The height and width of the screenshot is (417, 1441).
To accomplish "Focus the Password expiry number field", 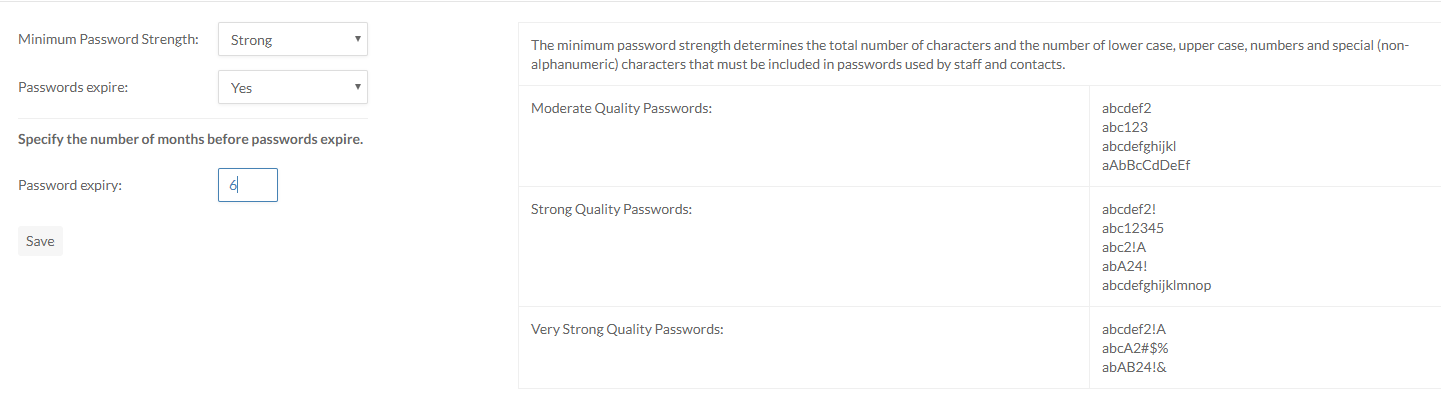I will (247, 185).
